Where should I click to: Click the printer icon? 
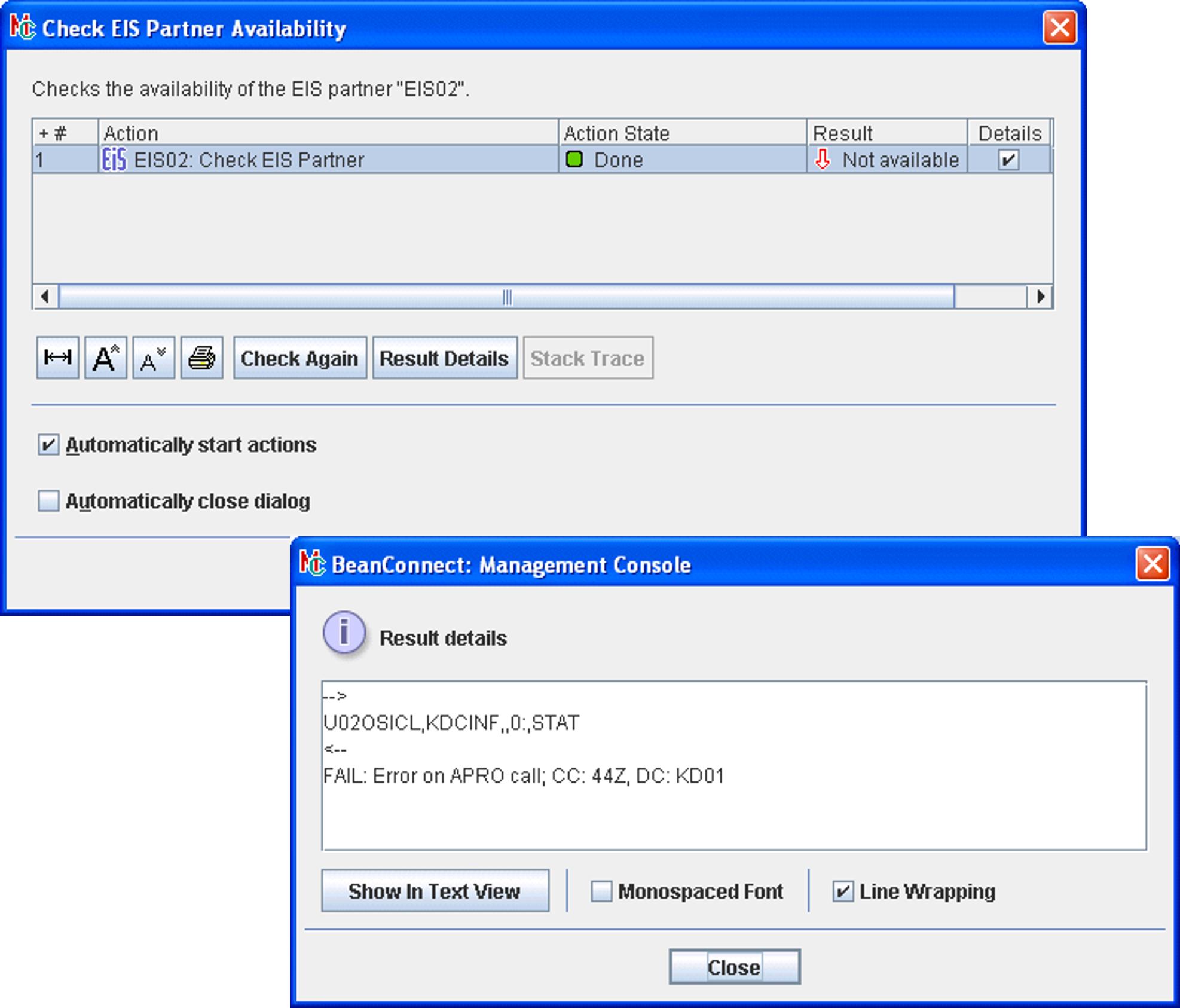(x=201, y=358)
